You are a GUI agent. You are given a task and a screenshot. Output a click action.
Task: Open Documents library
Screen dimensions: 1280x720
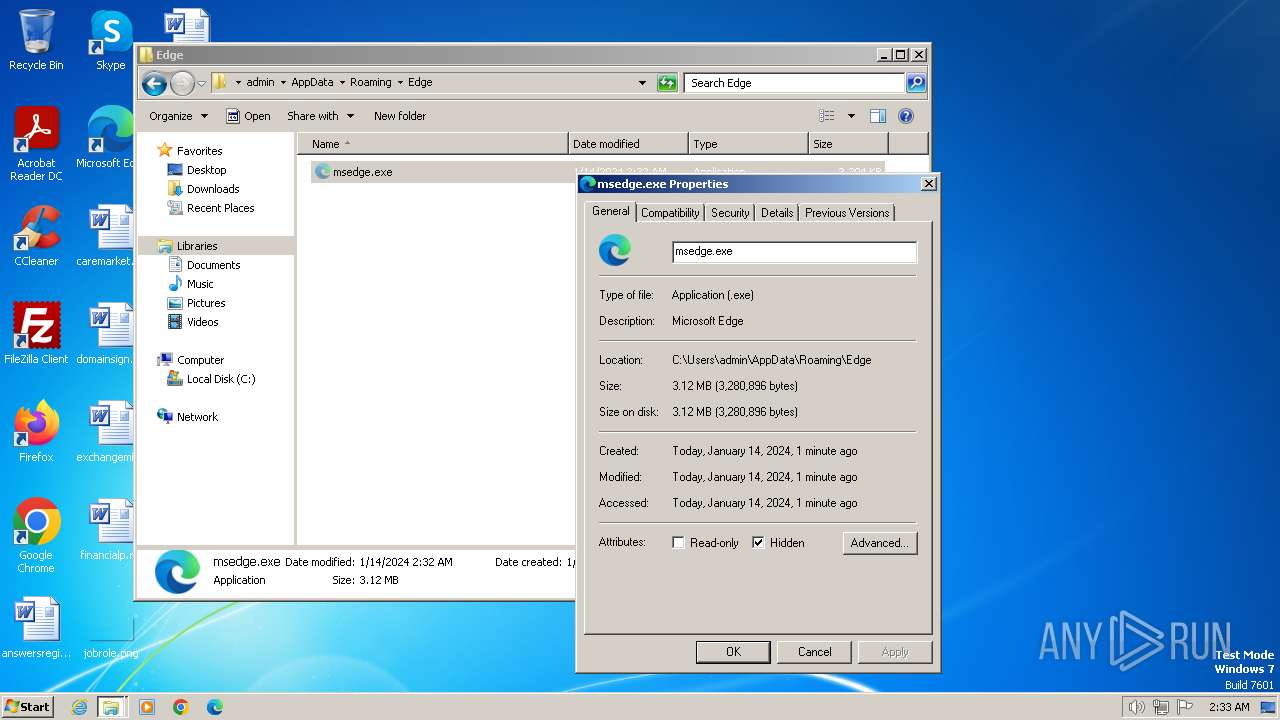(204, 265)
